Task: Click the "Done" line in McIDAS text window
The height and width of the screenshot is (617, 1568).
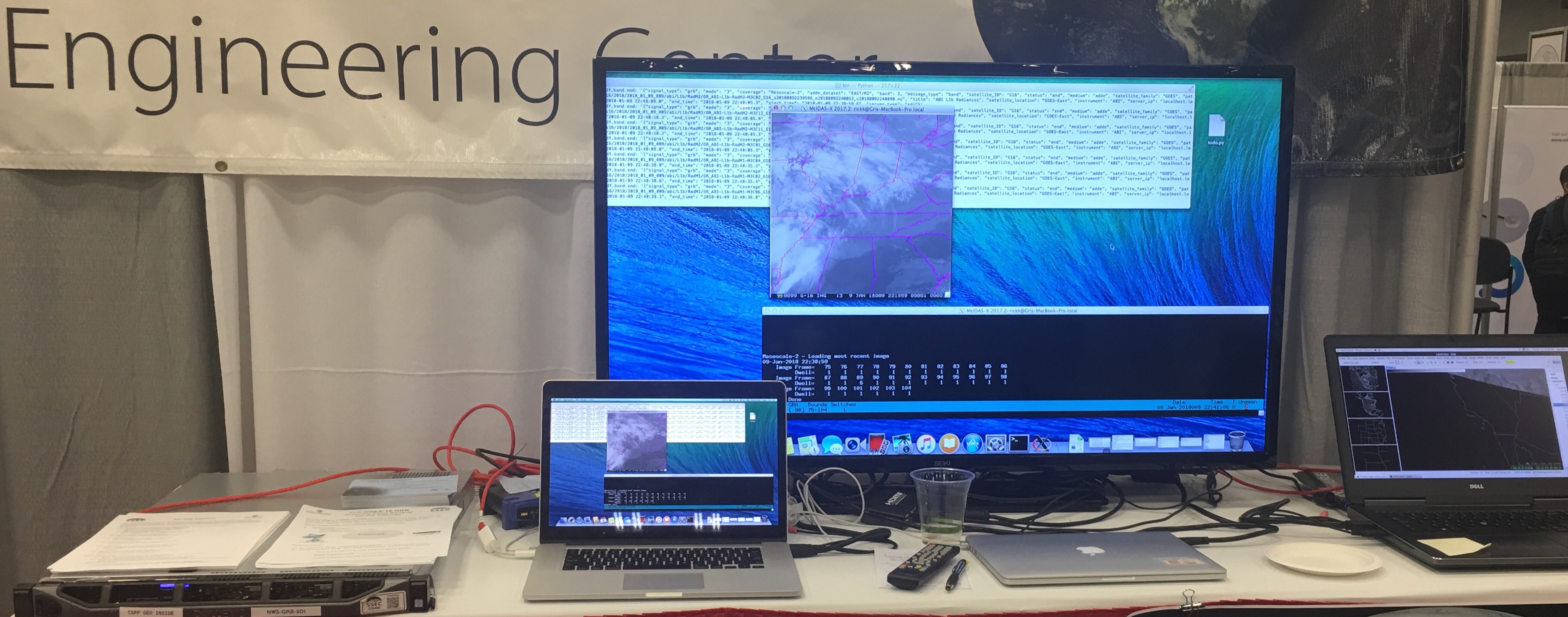Action: pyautogui.click(x=795, y=400)
